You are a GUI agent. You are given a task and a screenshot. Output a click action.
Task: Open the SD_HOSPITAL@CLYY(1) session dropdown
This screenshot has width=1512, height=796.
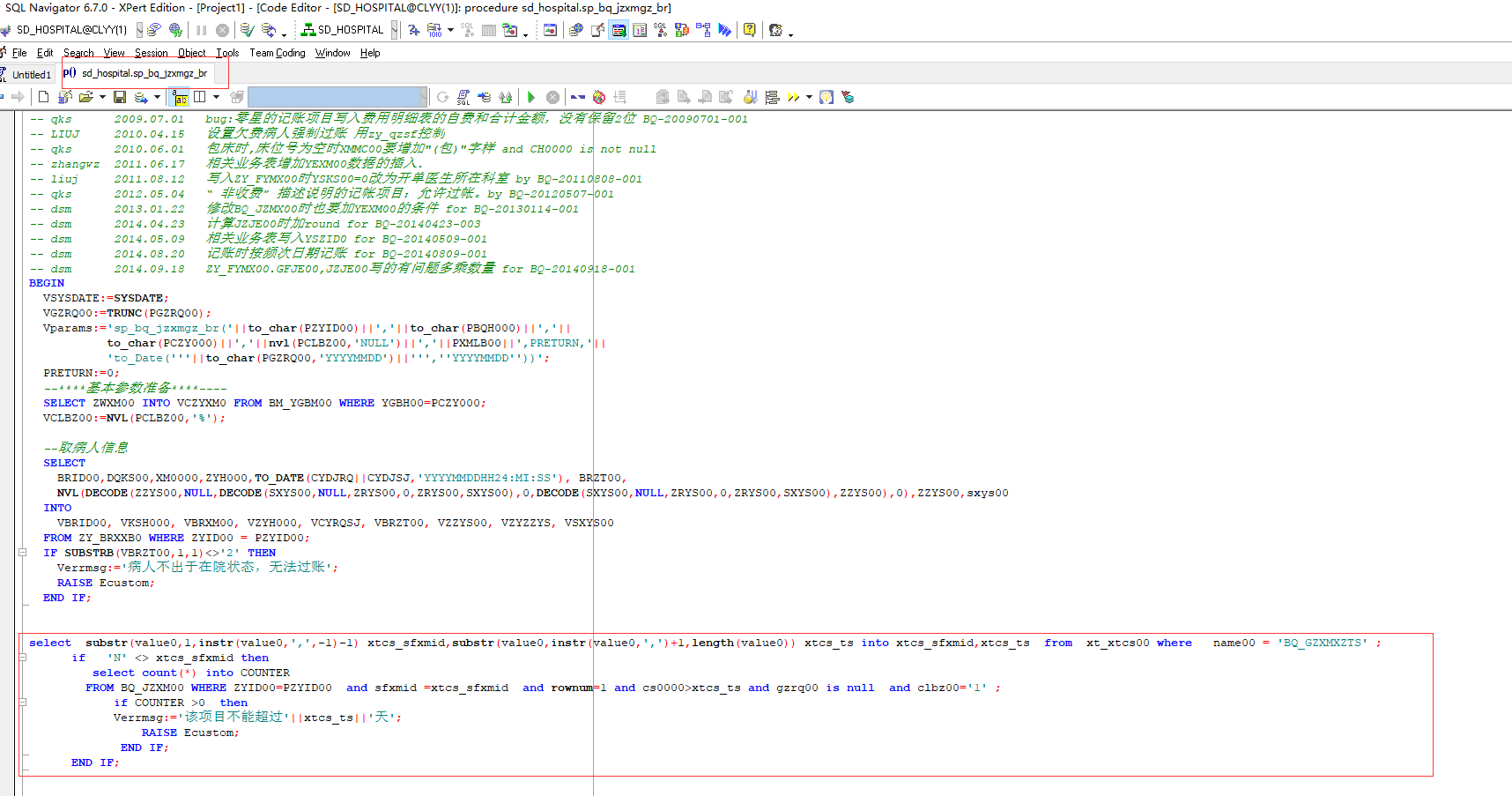(139, 30)
